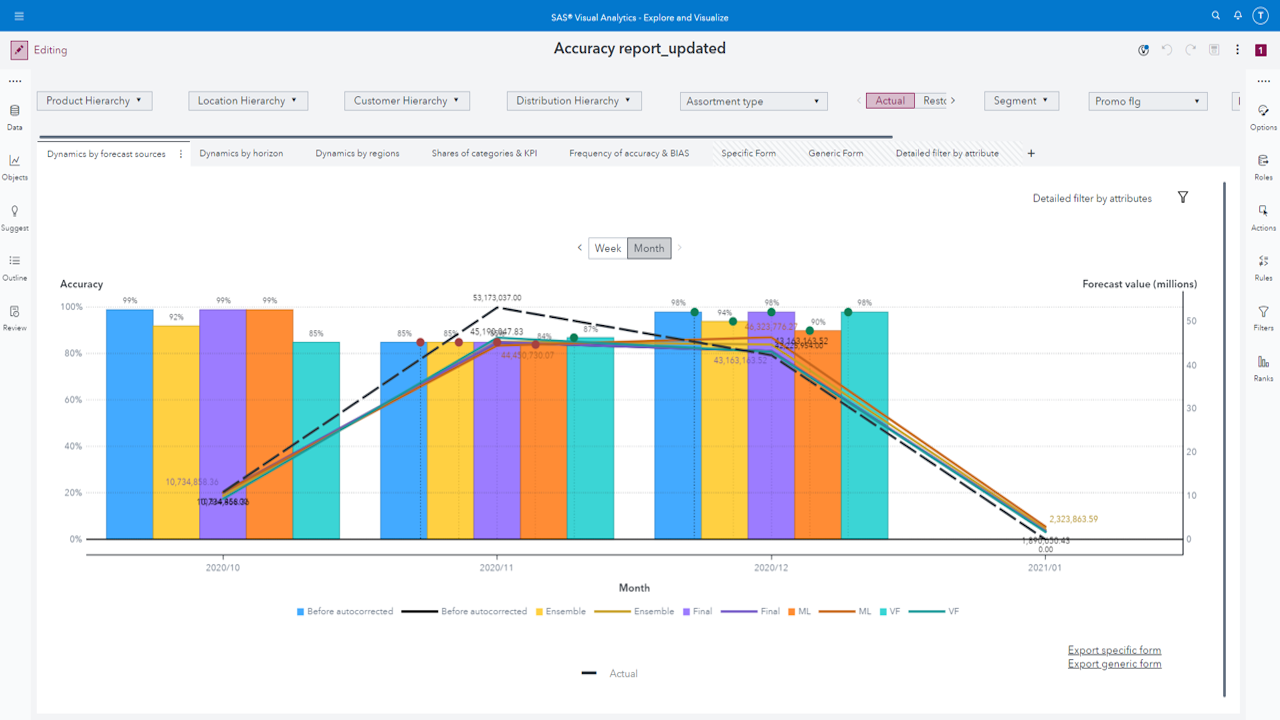Open the Assortment type dropdown
Screen dimensions: 1280x720
tap(753, 101)
